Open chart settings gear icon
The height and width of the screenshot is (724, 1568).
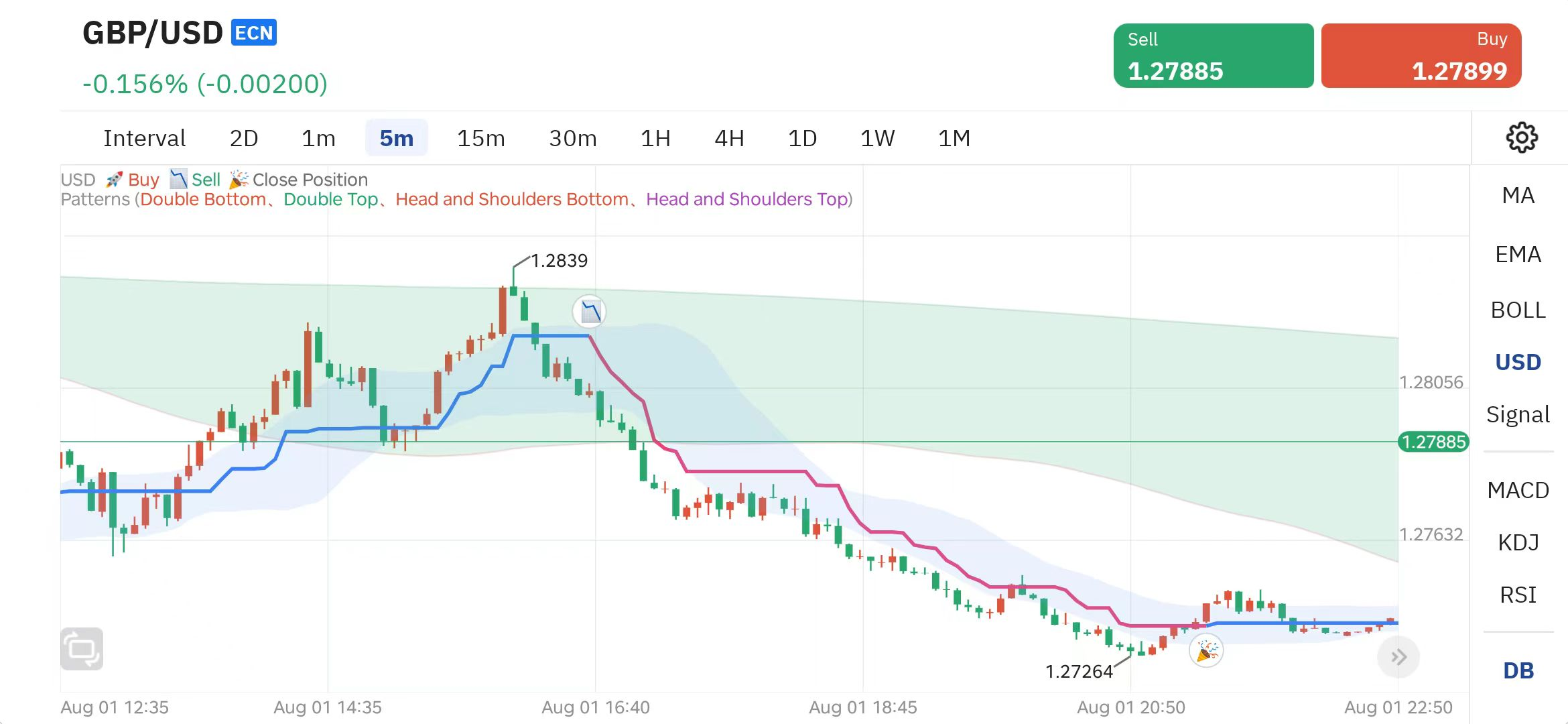[1521, 138]
